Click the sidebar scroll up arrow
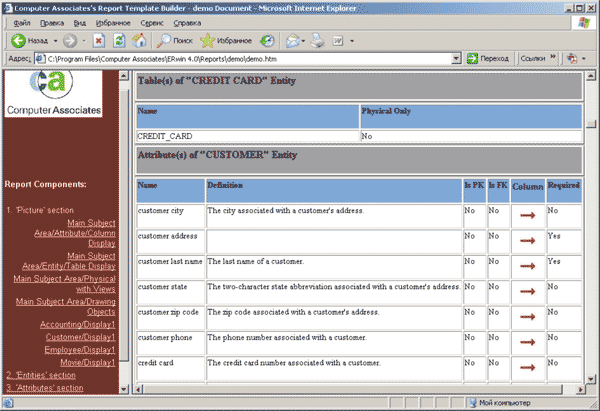Viewport: 600px width, 411px height. [124, 75]
